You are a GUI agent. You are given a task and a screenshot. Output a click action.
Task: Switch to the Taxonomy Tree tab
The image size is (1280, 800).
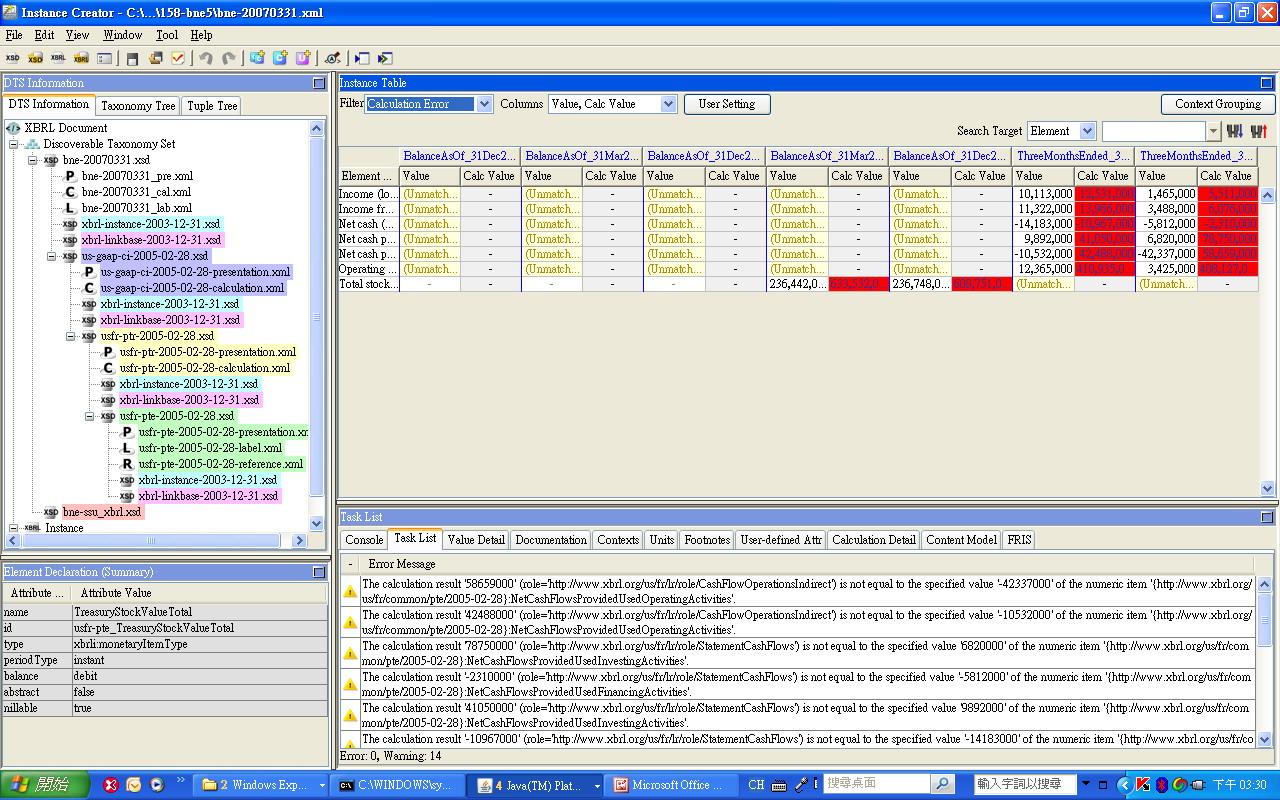[138, 105]
